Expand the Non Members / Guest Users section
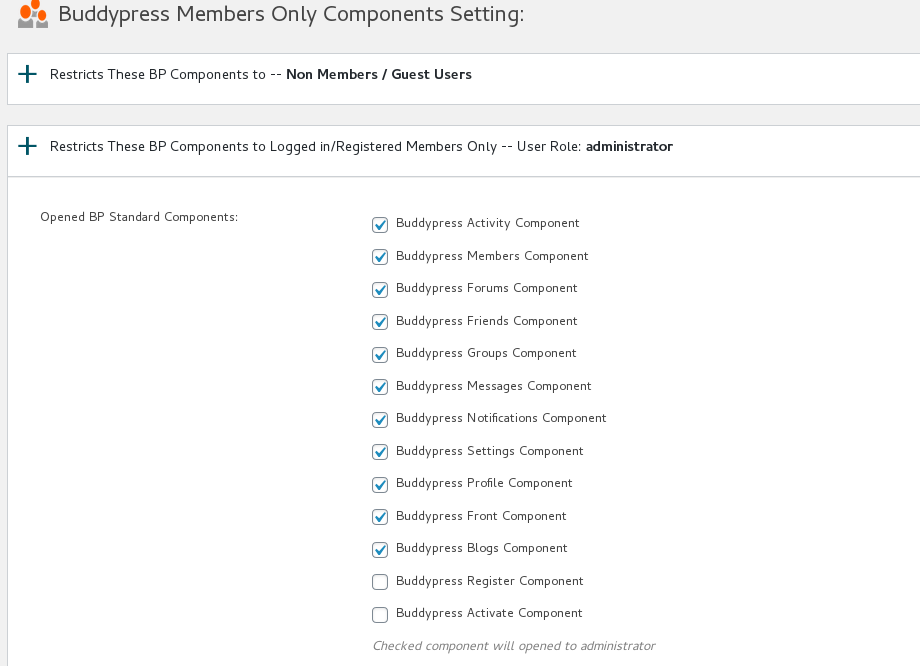Viewport: 920px width, 666px height. click(x=27, y=74)
